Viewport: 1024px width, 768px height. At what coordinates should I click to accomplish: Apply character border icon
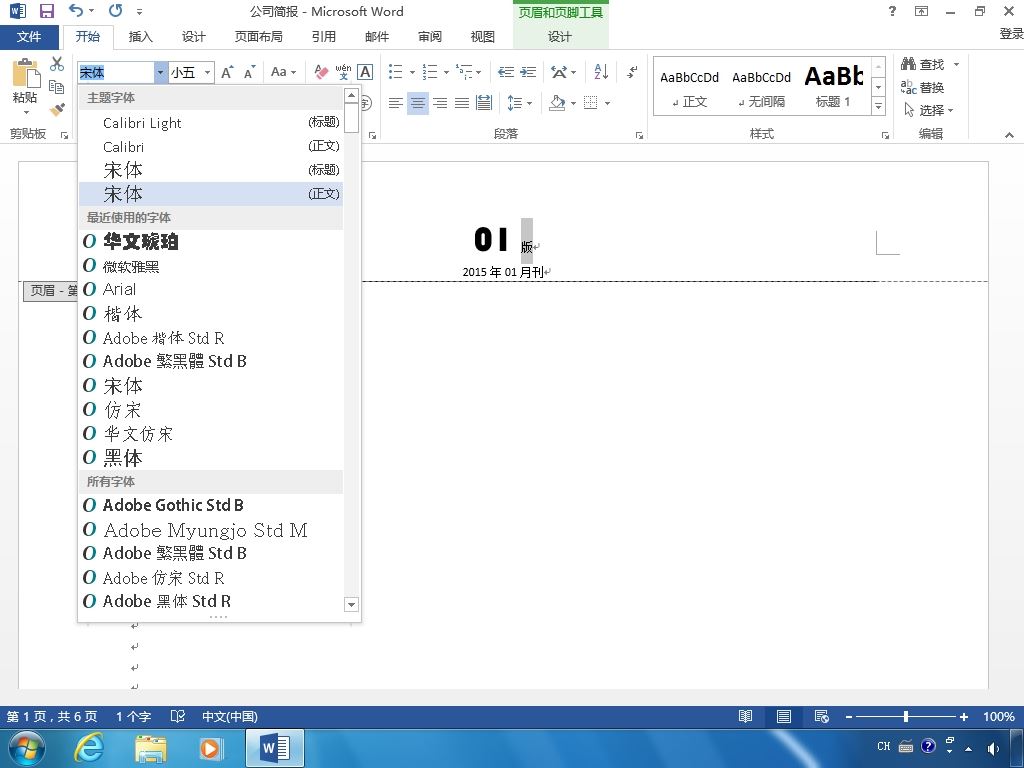pos(365,72)
